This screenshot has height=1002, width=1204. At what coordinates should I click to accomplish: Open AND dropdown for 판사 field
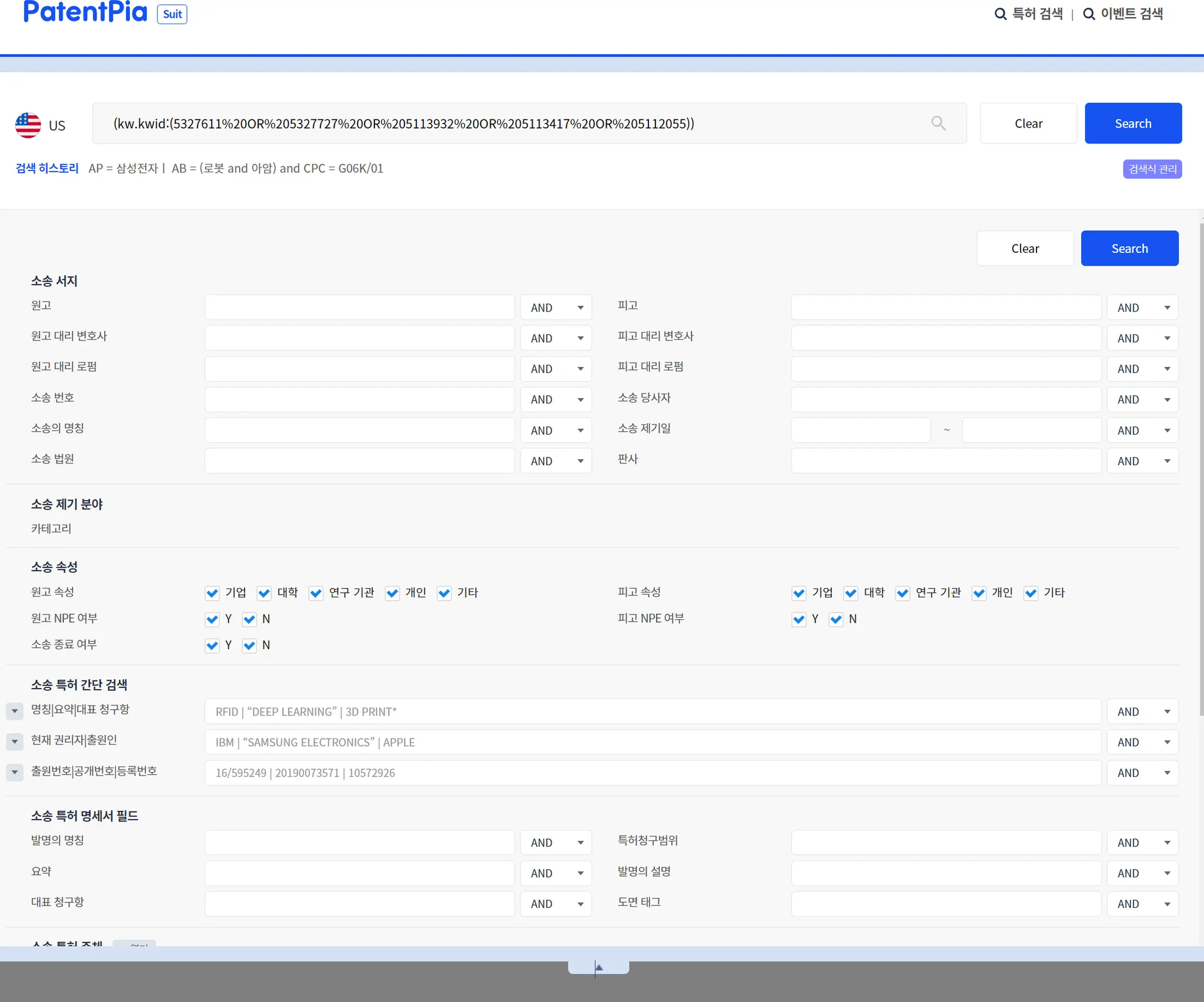(x=1142, y=461)
